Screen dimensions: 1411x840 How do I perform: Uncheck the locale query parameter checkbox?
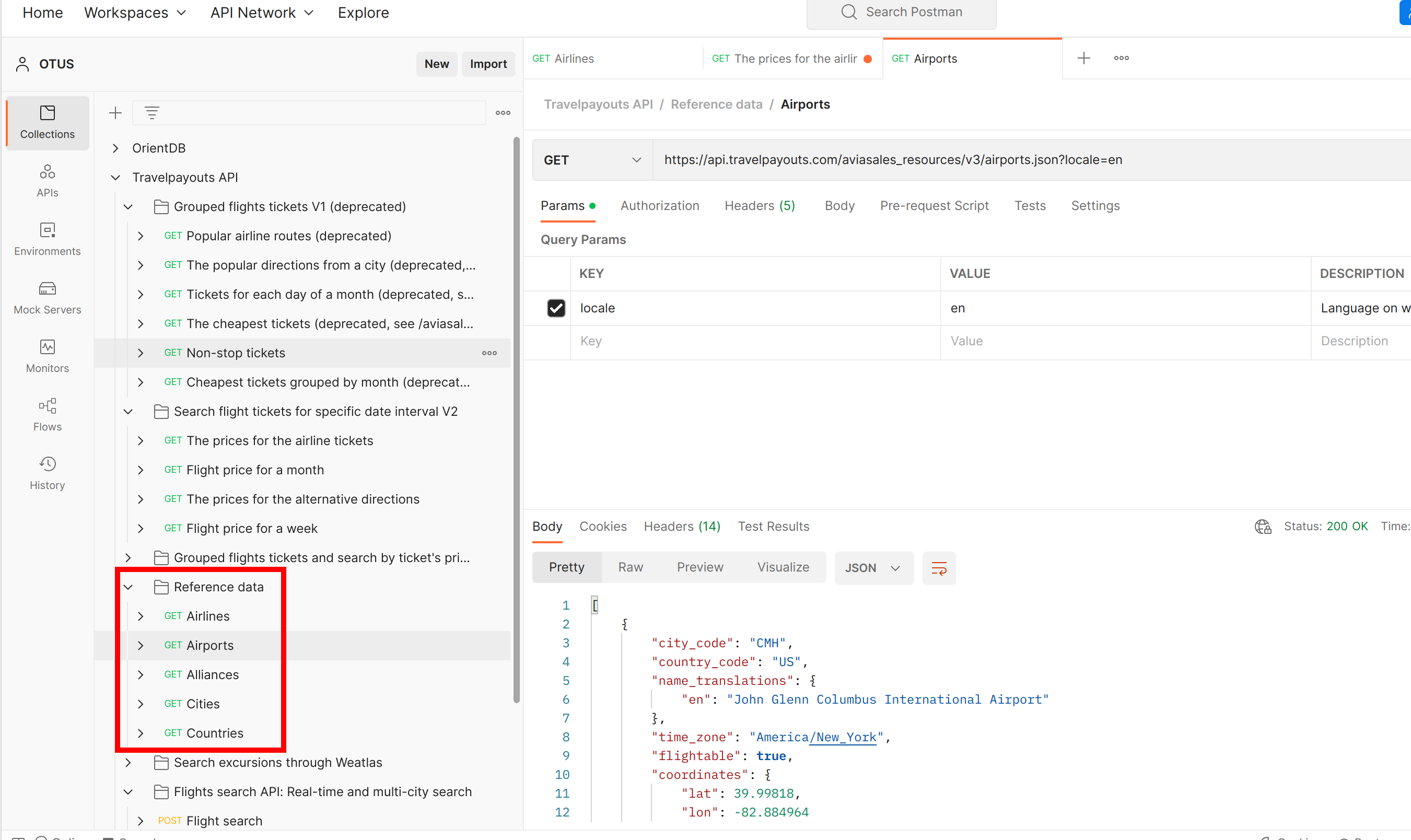coord(556,308)
